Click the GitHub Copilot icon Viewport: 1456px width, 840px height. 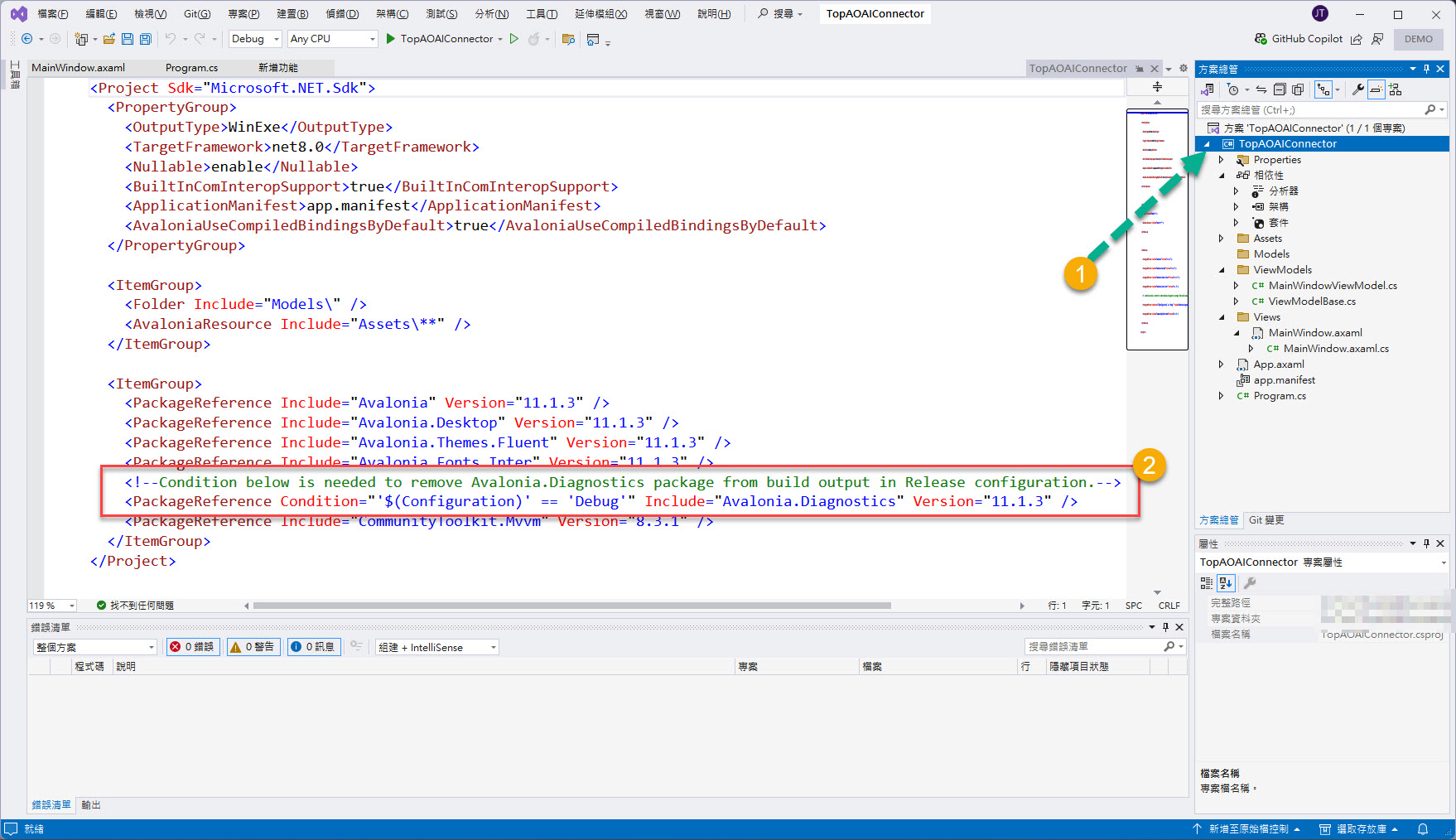pos(1261,39)
